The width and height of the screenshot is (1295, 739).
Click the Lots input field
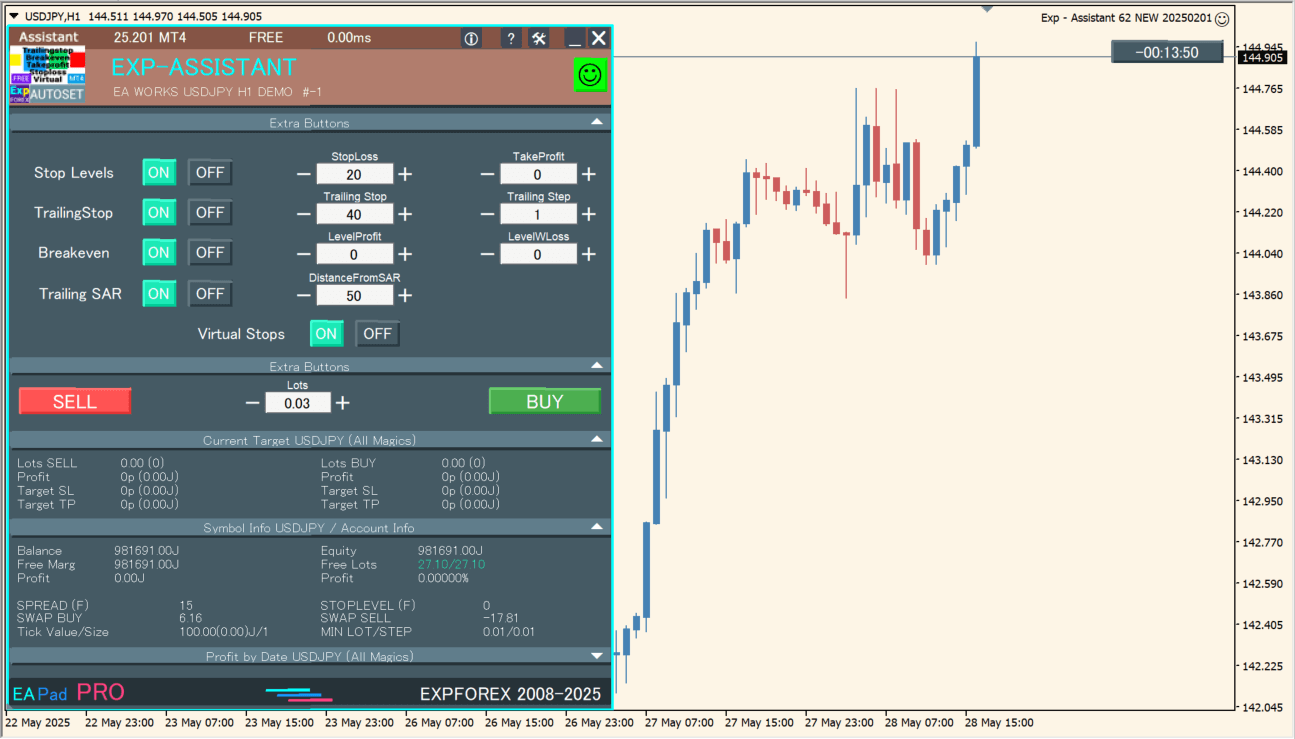point(297,403)
